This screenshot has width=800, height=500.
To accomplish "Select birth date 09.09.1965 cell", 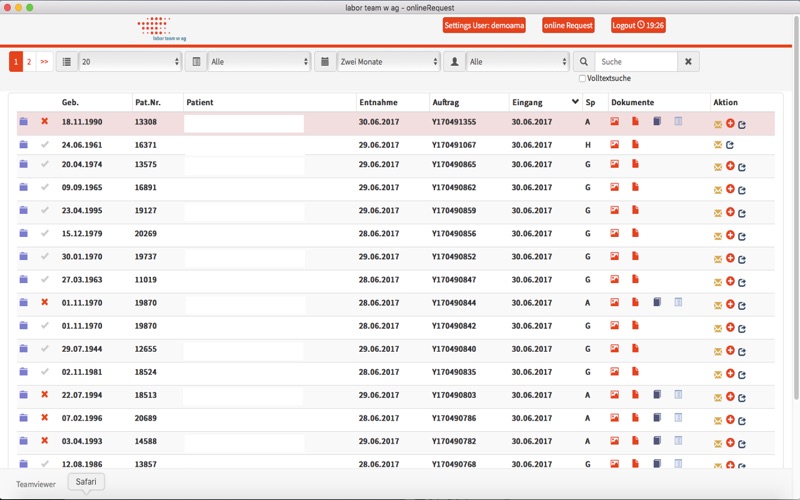I will click(x=82, y=187).
